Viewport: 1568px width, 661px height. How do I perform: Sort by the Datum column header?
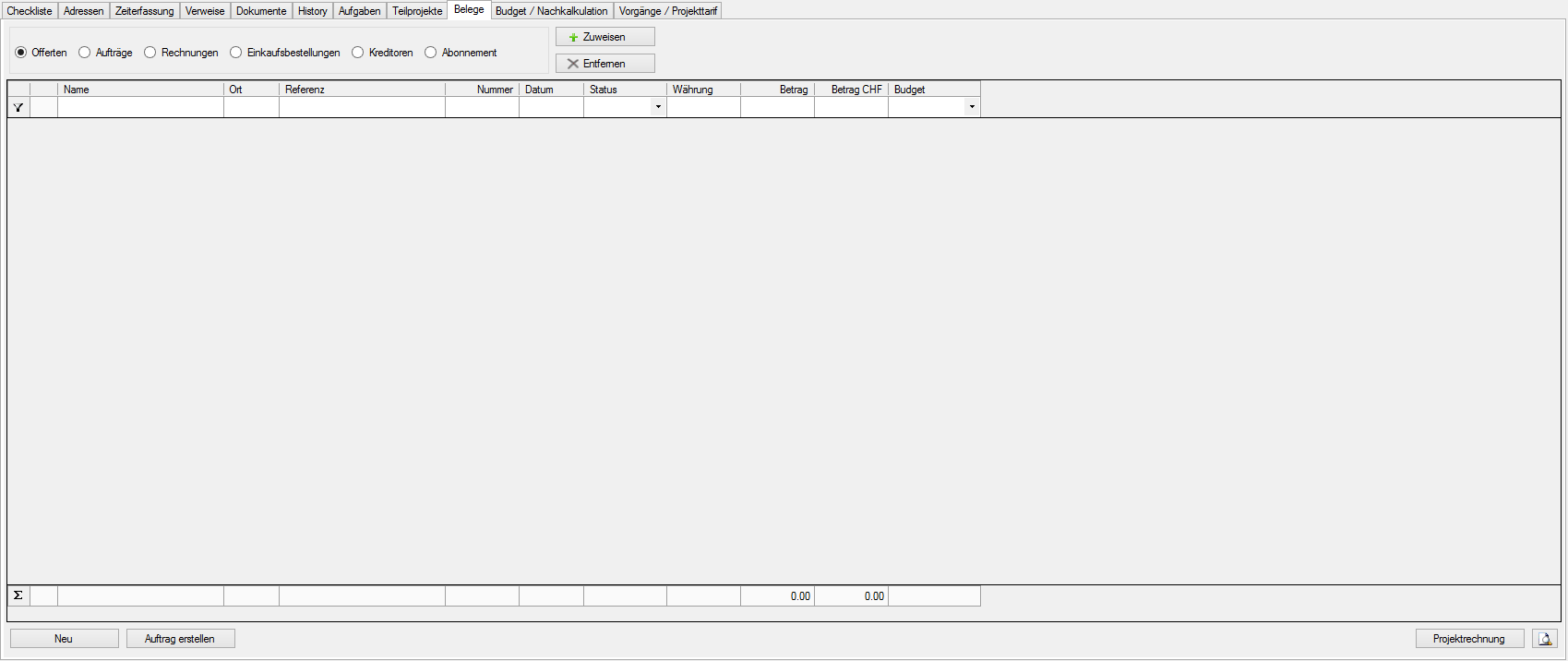pyautogui.click(x=551, y=90)
